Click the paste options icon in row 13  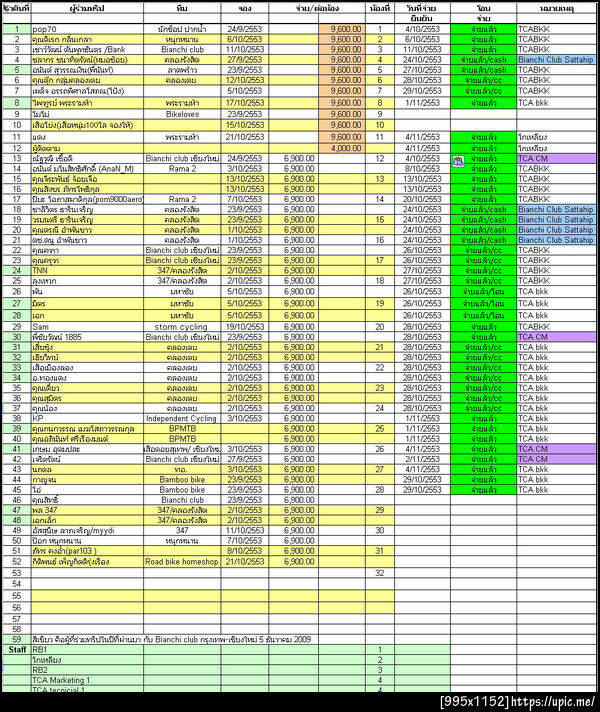point(458,161)
